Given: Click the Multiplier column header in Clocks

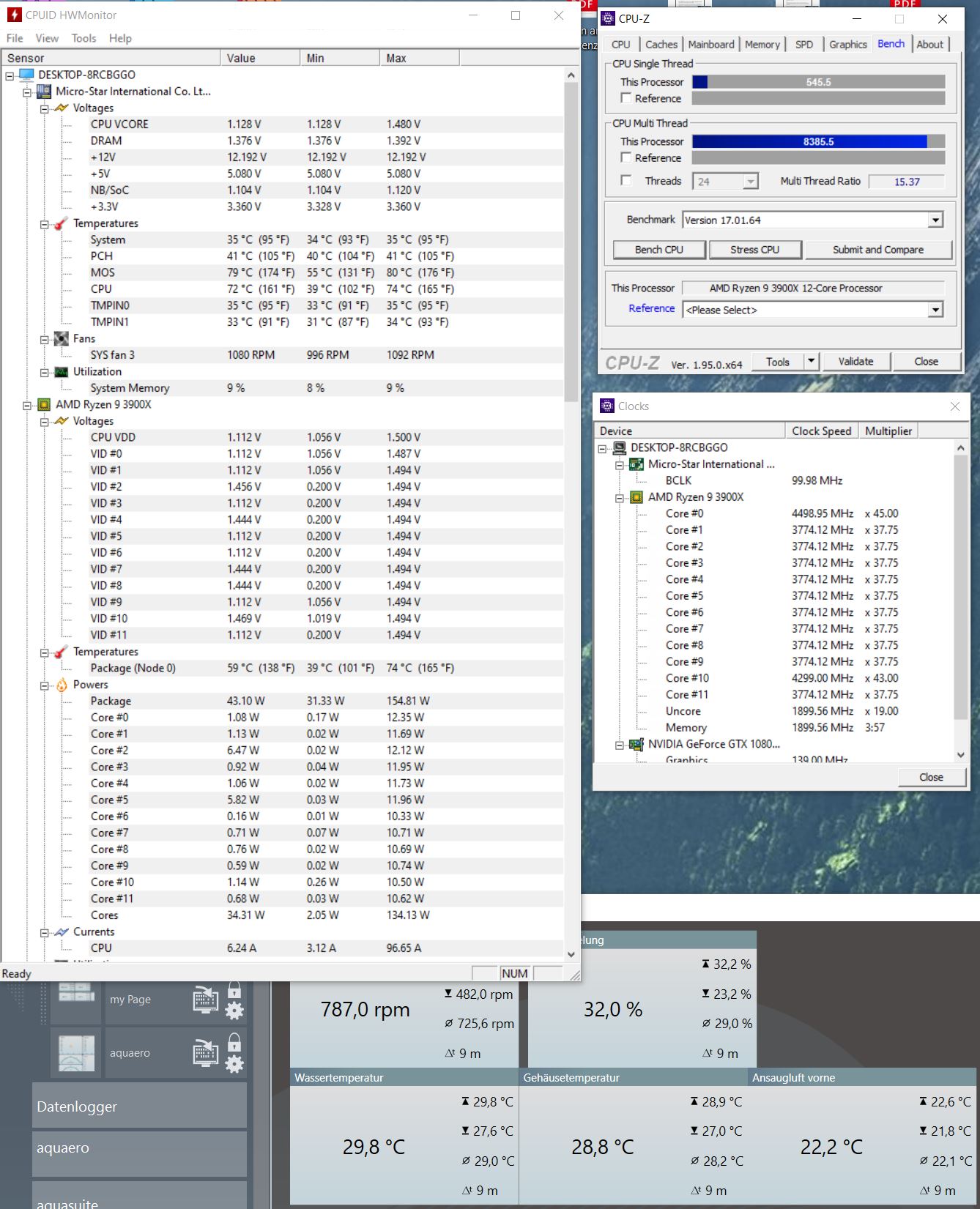Looking at the screenshot, I should (888, 431).
